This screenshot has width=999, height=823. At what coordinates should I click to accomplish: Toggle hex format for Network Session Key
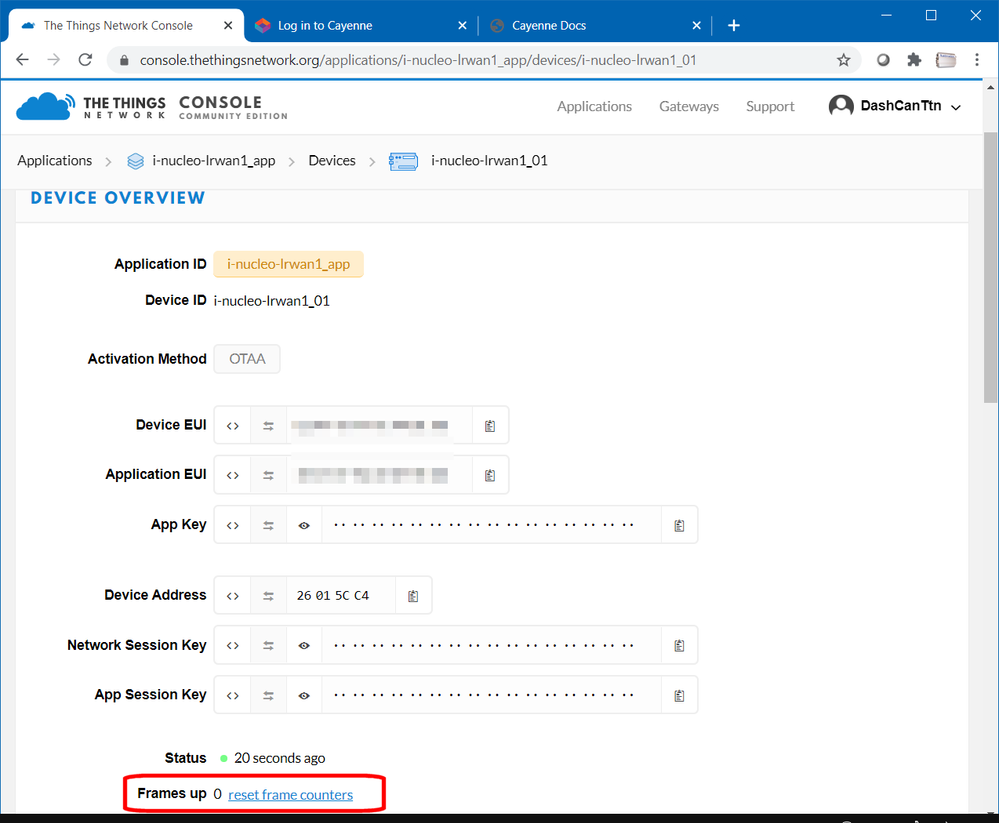click(233, 645)
